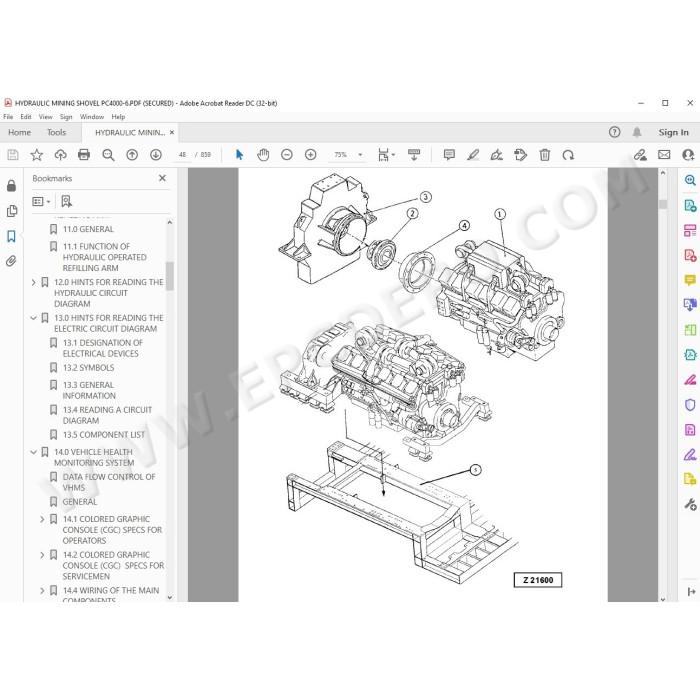Find current bookmark using the bookmarks panel icon
700x700 pixels.
point(67,202)
